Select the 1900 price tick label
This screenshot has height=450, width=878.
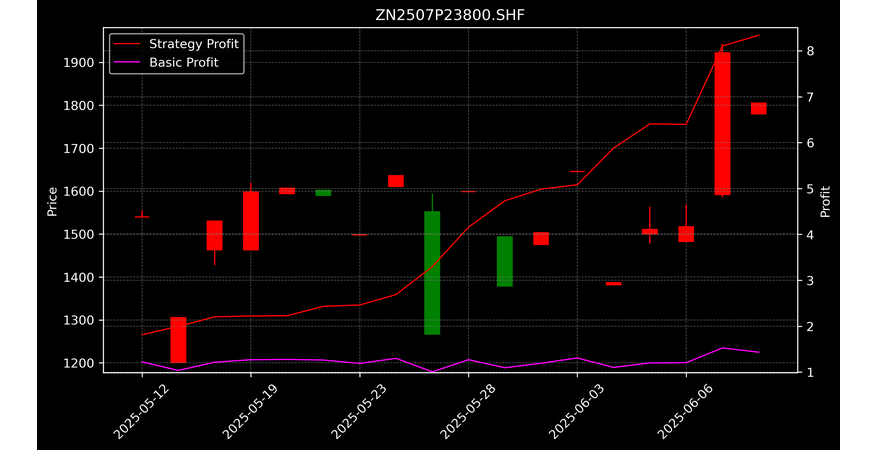tap(80, 63)
